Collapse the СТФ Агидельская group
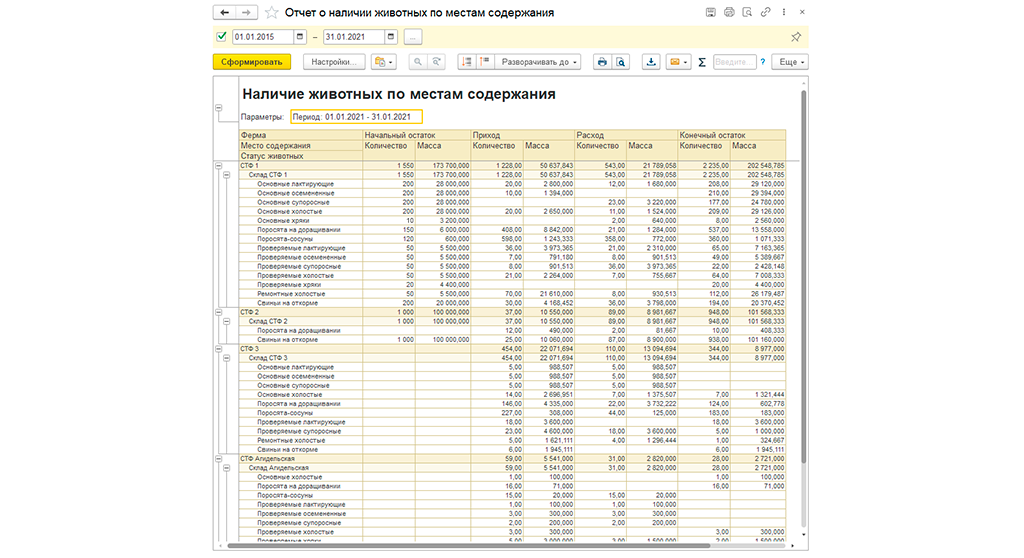The height and width of the screenshot is (558, 1024). (219, 459)
